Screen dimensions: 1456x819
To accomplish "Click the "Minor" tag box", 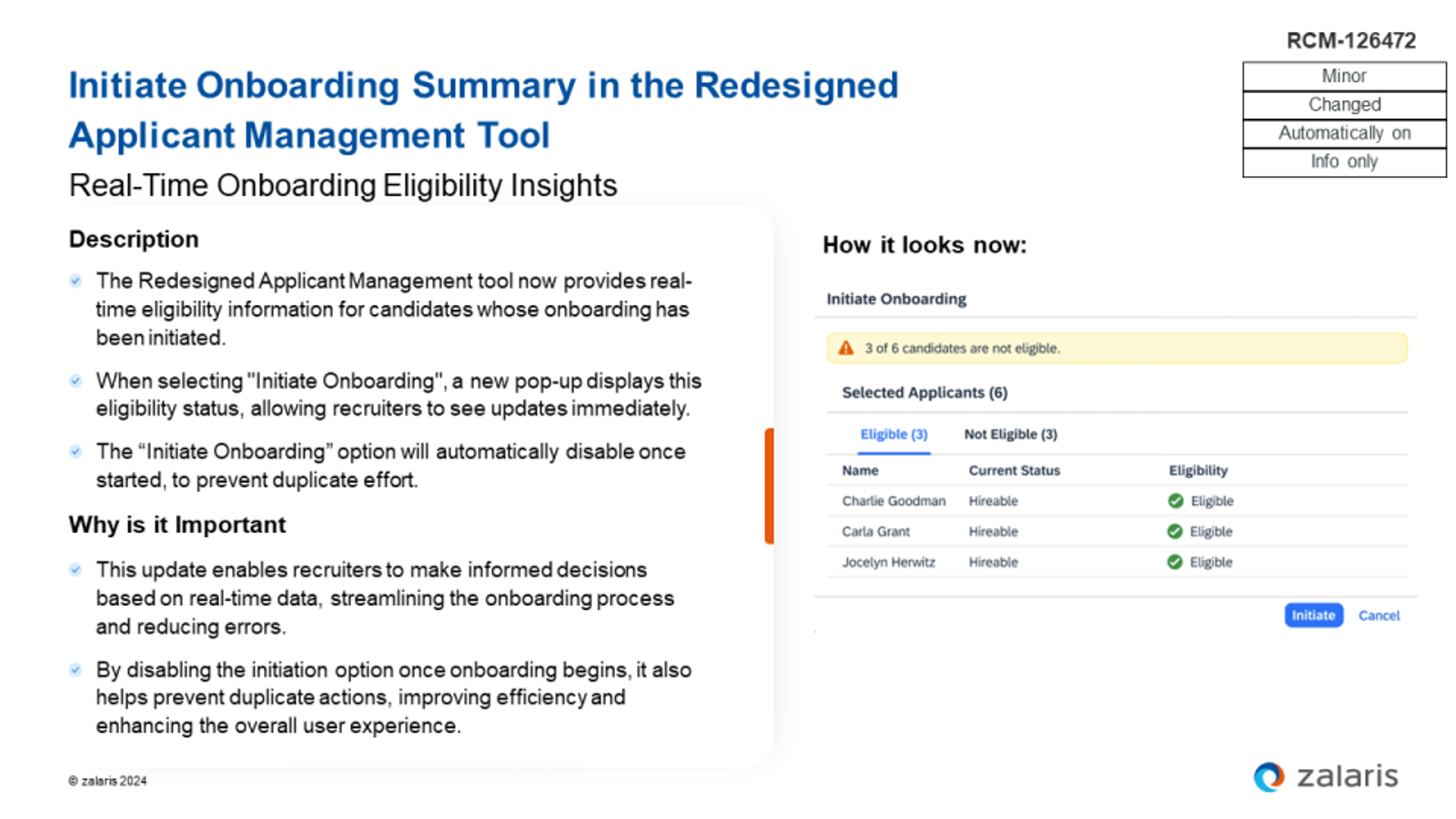I will (1344, 76).
